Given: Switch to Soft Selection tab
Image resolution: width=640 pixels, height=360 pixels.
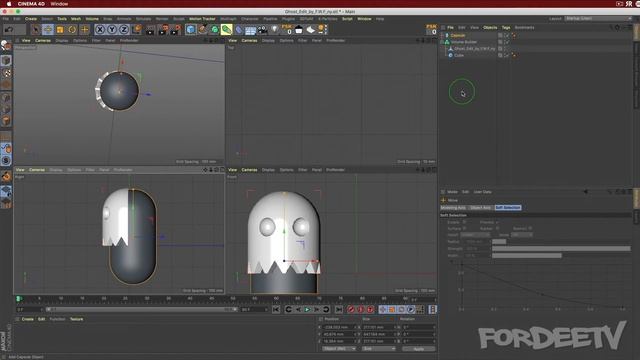Looking at the screenshot, I should tap(508, 208).
